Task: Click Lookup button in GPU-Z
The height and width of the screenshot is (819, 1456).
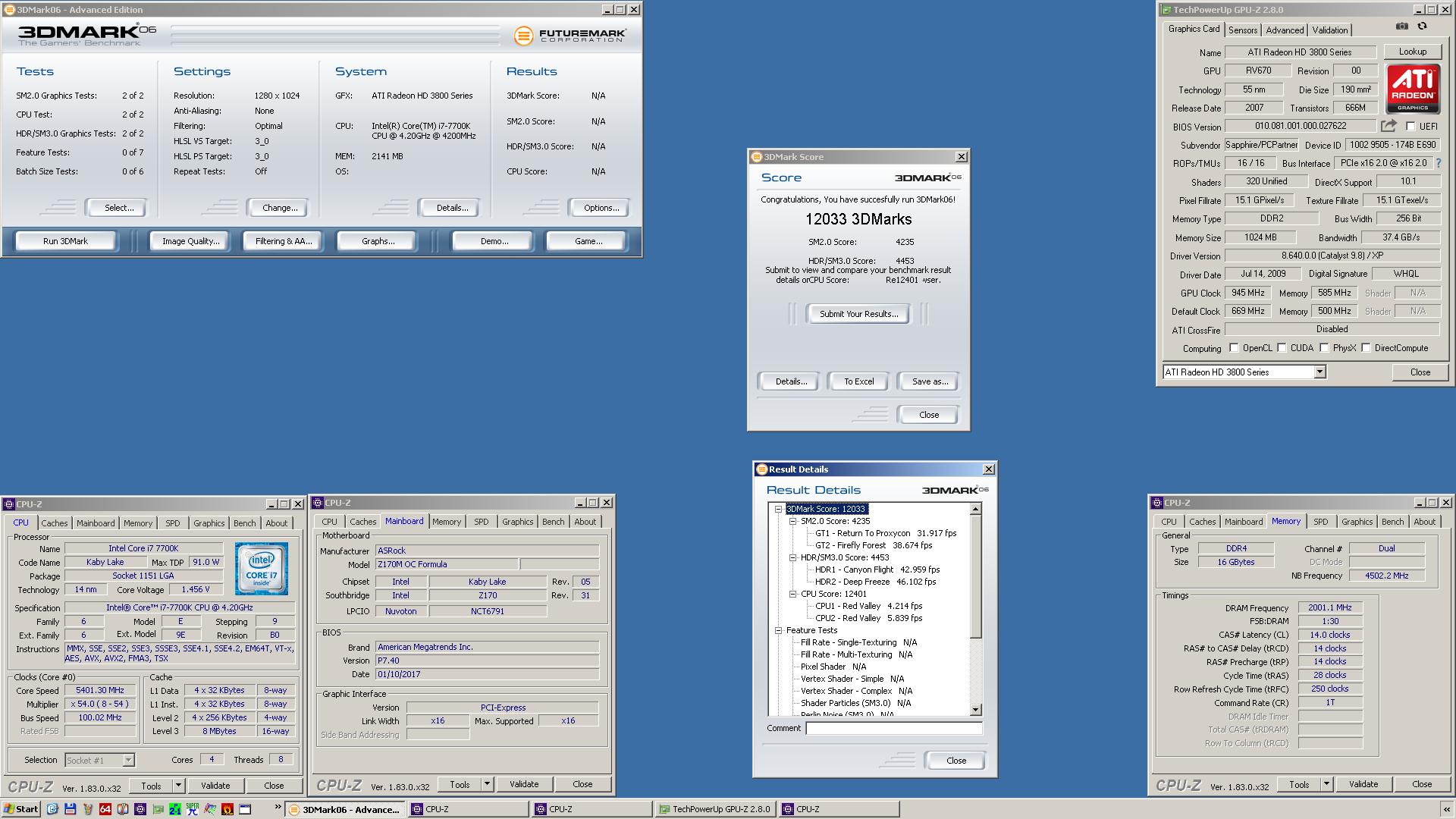Action: pos(1412,52)
